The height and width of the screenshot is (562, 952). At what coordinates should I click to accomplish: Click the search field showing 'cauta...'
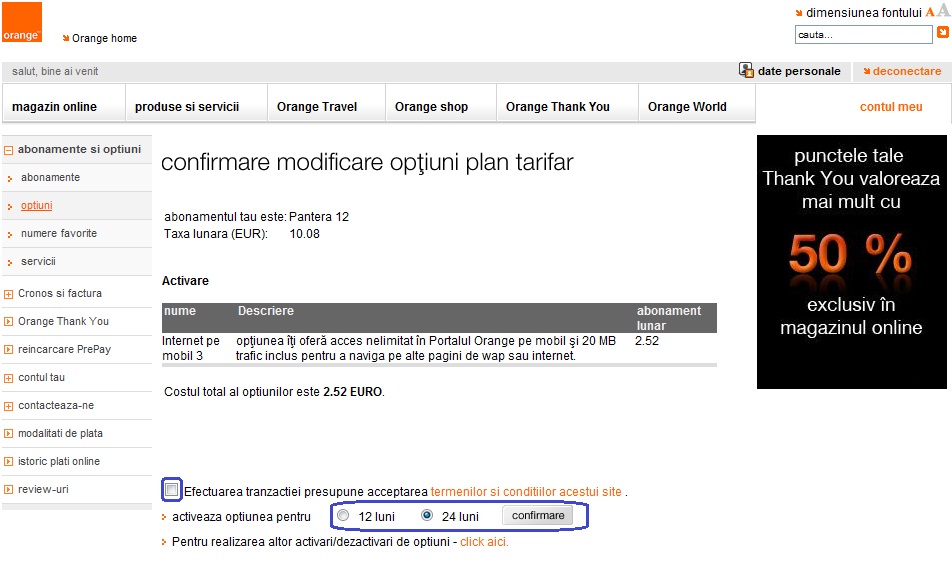863,35
